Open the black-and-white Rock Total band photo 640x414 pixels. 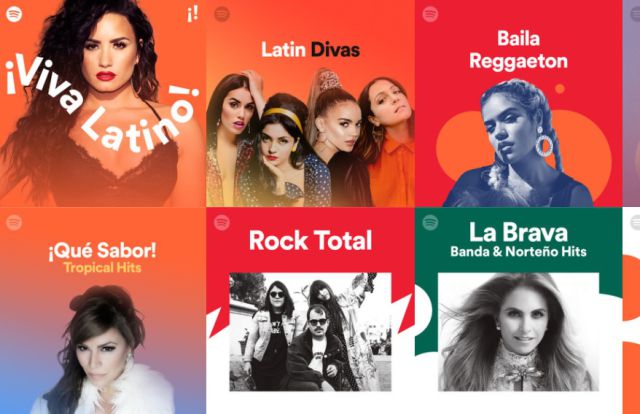coord(310,332)
